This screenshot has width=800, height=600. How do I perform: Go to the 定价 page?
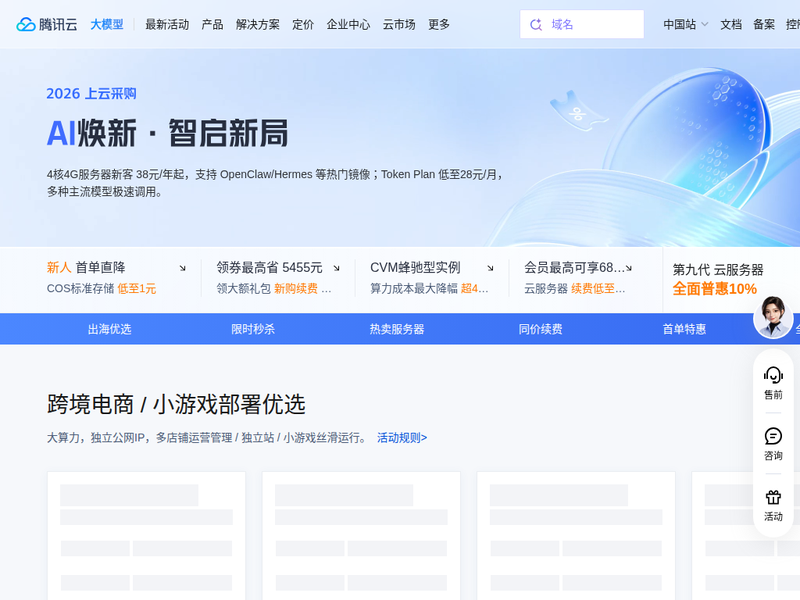(x=303, y=24)
